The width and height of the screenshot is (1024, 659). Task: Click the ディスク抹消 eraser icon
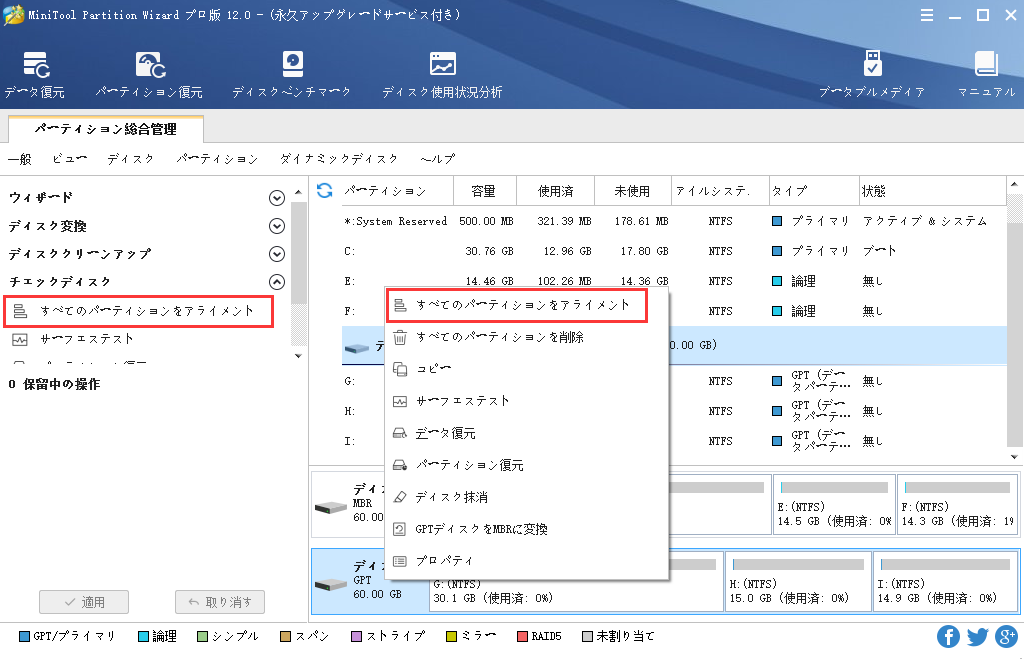(400, 497)
